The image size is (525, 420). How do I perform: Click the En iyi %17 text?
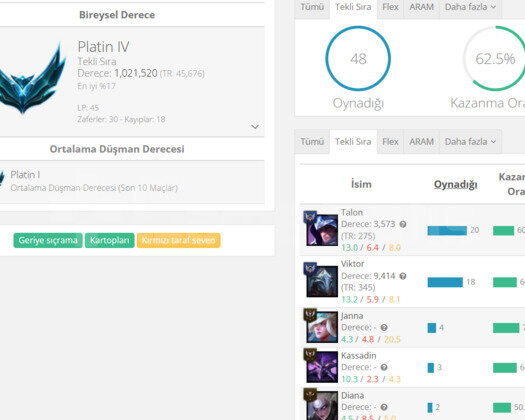96,86
